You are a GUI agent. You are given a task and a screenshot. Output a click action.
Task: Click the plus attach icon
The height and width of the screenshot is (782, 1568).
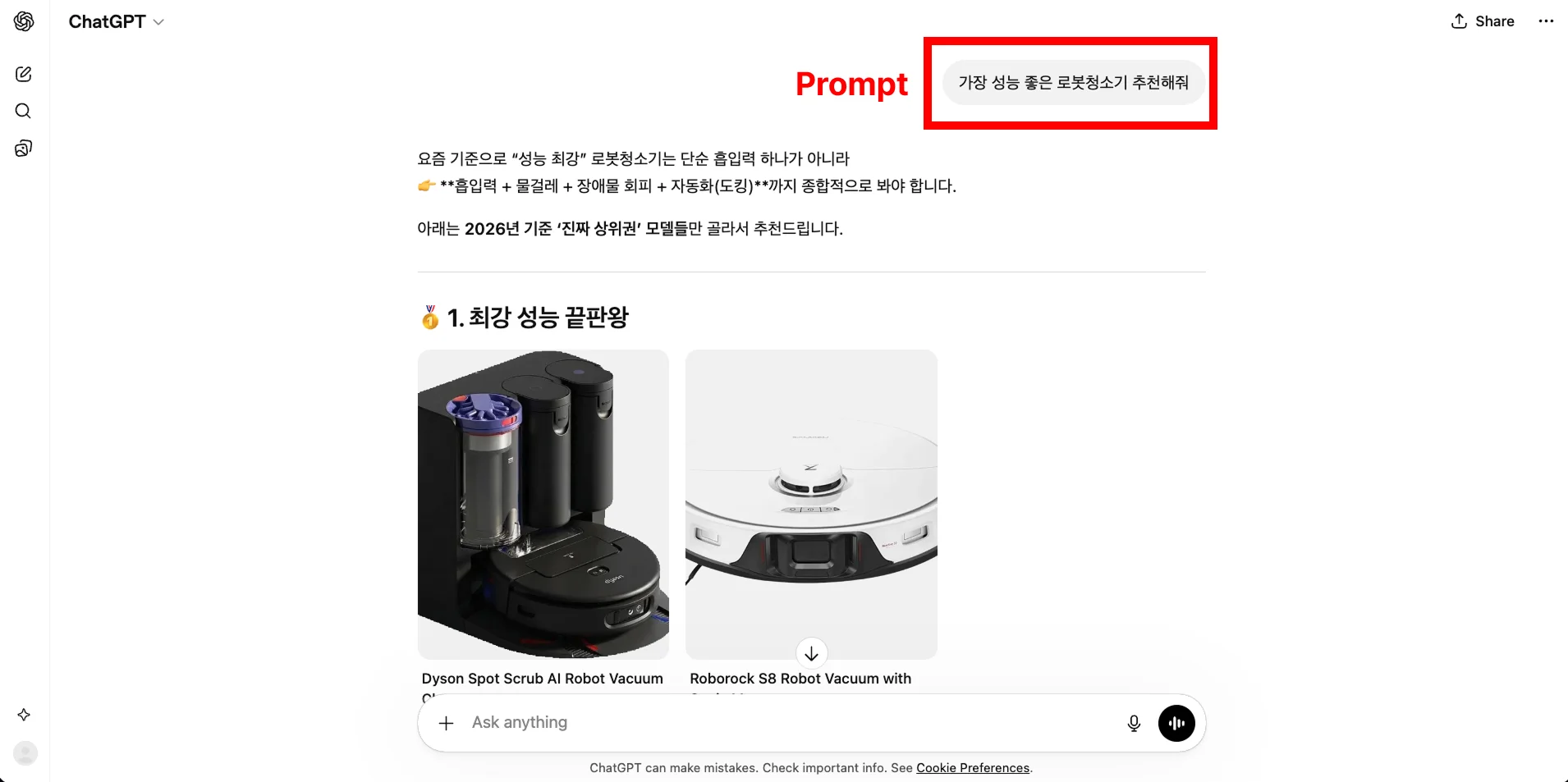tap(446, 723)
